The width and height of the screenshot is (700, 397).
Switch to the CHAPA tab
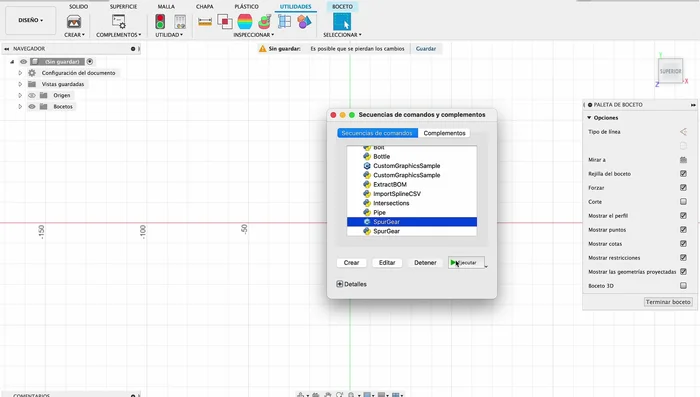(204, 7)
